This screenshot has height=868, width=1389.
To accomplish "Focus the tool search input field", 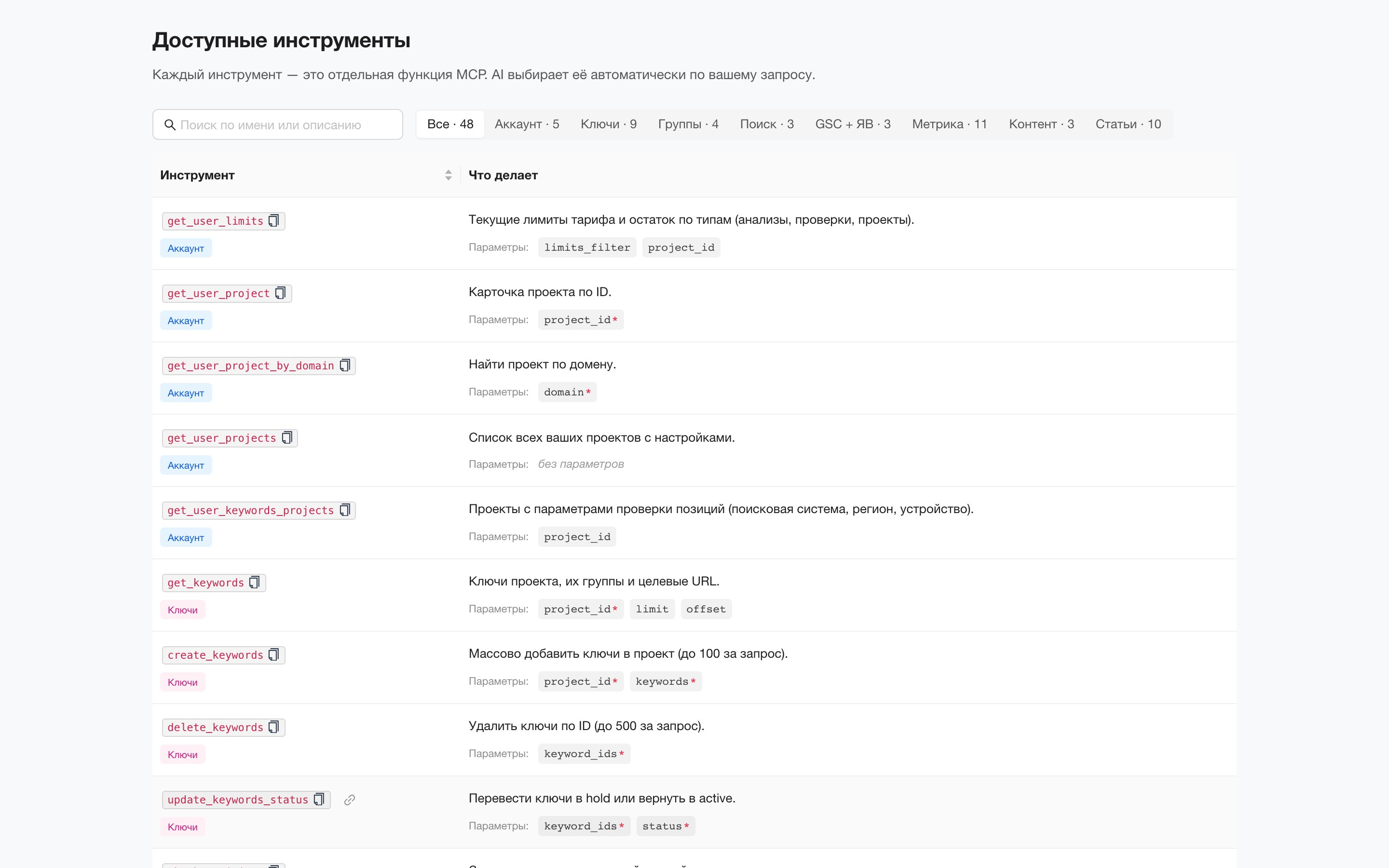I will pyautogui.click(x=278, y=124).
